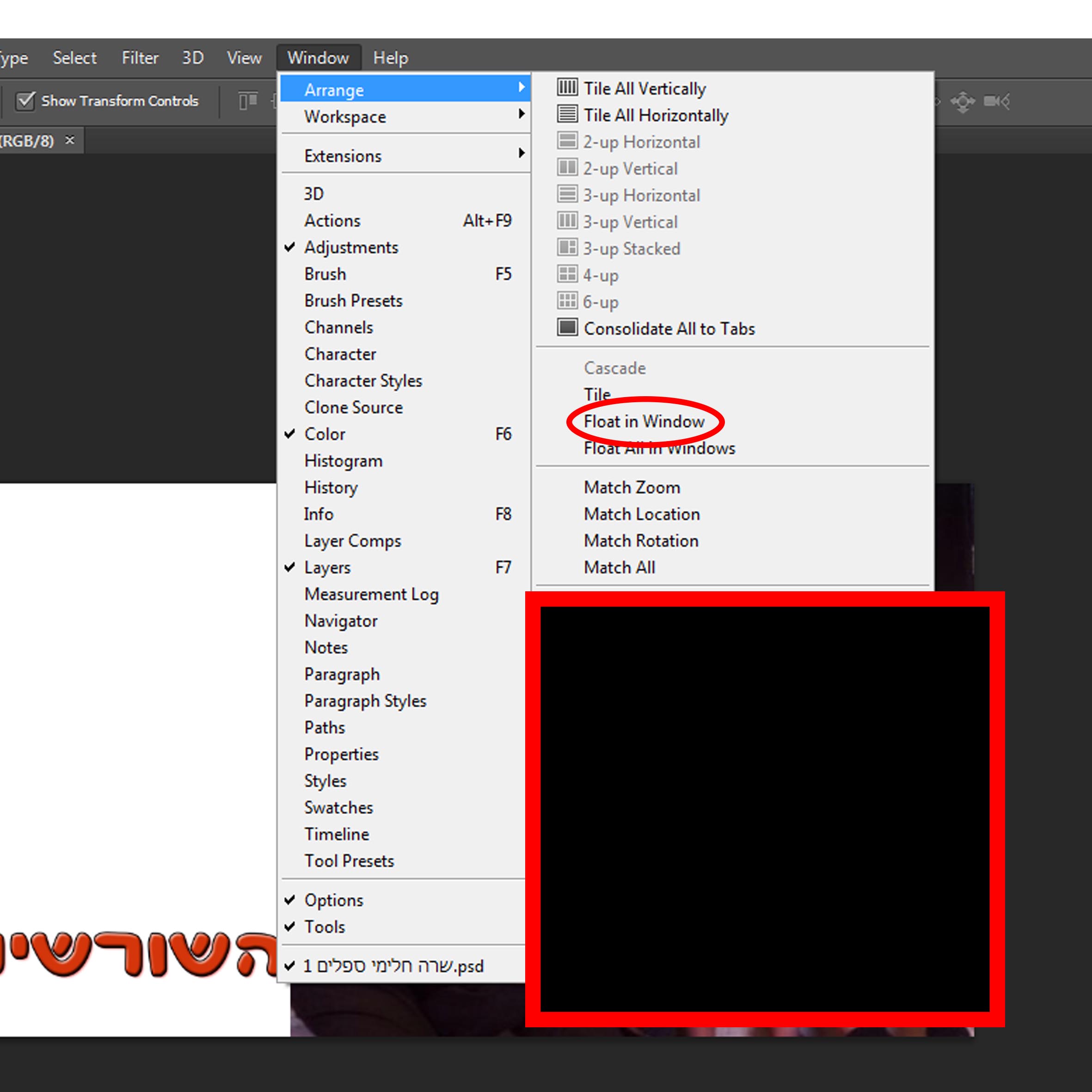Toggle Show Transform Controls checkbox

[x=25, y=101]
